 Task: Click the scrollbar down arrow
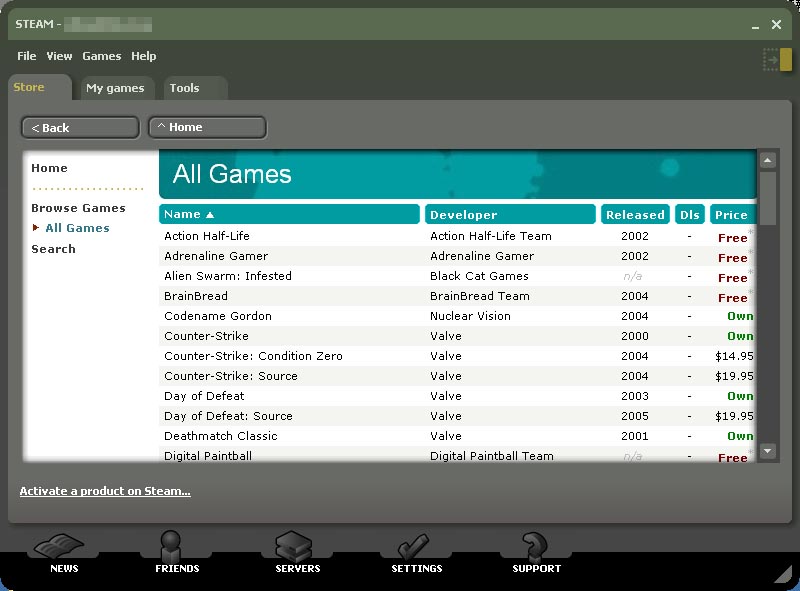(768, 451)
